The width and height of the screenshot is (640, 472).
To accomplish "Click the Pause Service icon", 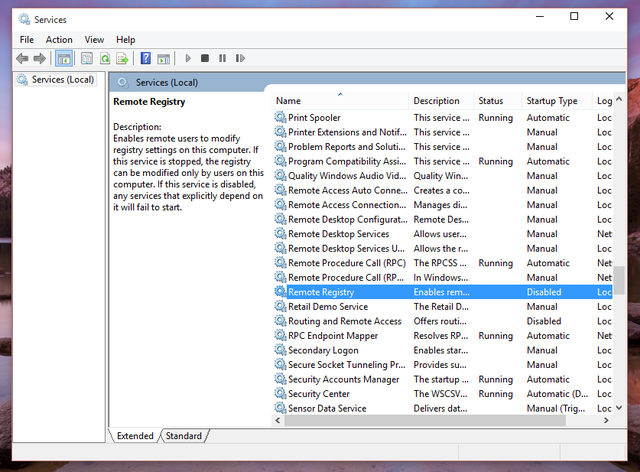I will point(222,58).
